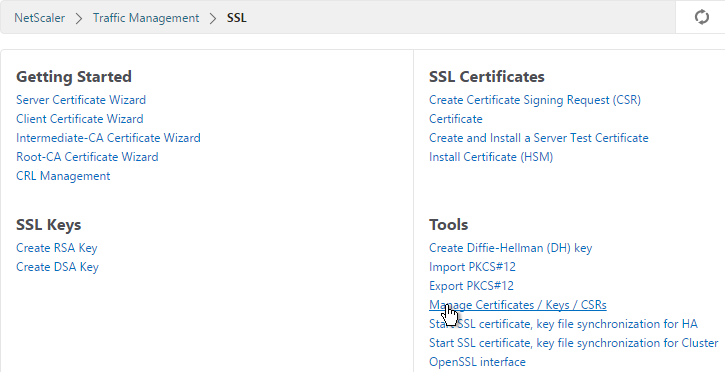Start Root-CA Certificate Wizard

(87, 157)
